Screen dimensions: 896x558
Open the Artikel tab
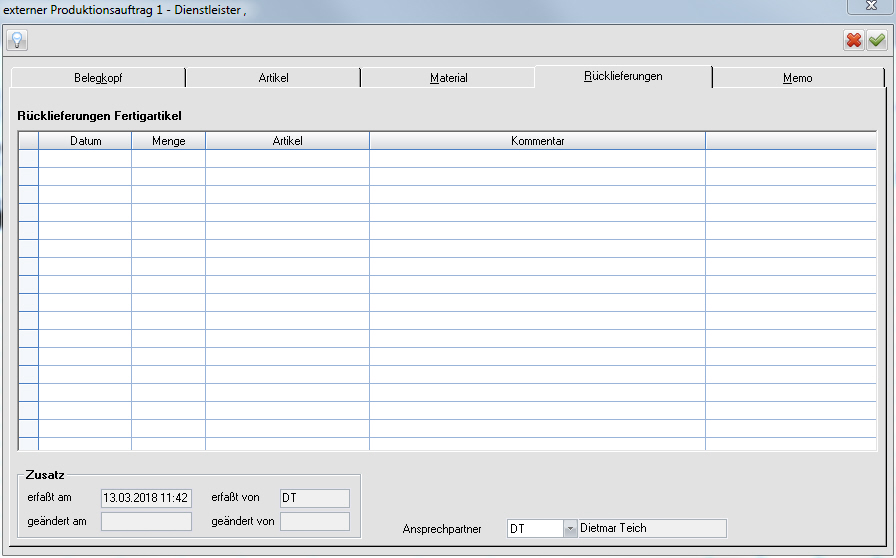[x=273, y=78]
